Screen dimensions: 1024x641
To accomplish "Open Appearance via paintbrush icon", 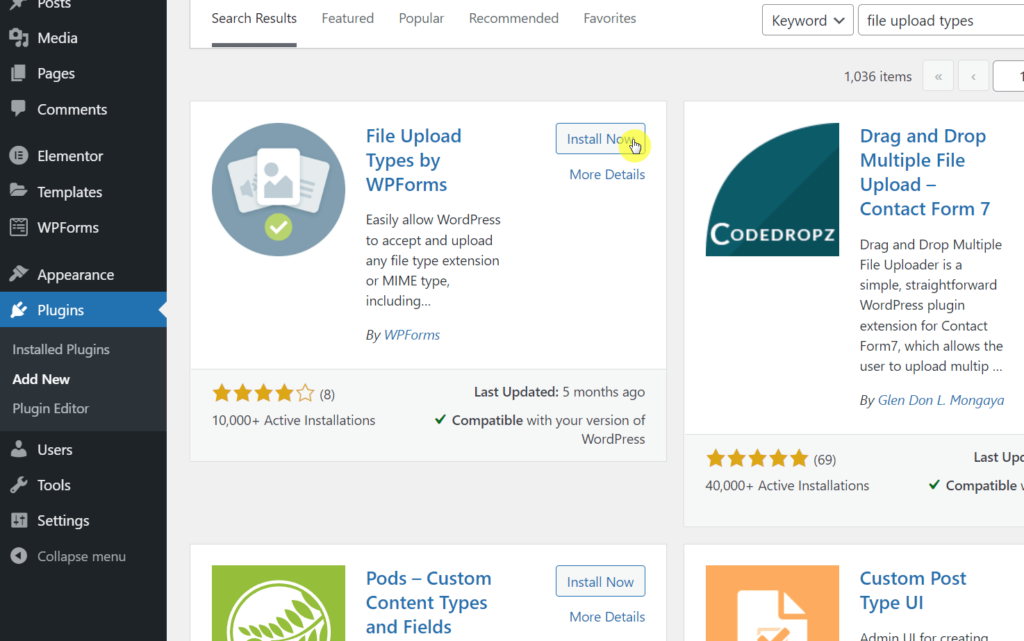I will click(19, 274).
